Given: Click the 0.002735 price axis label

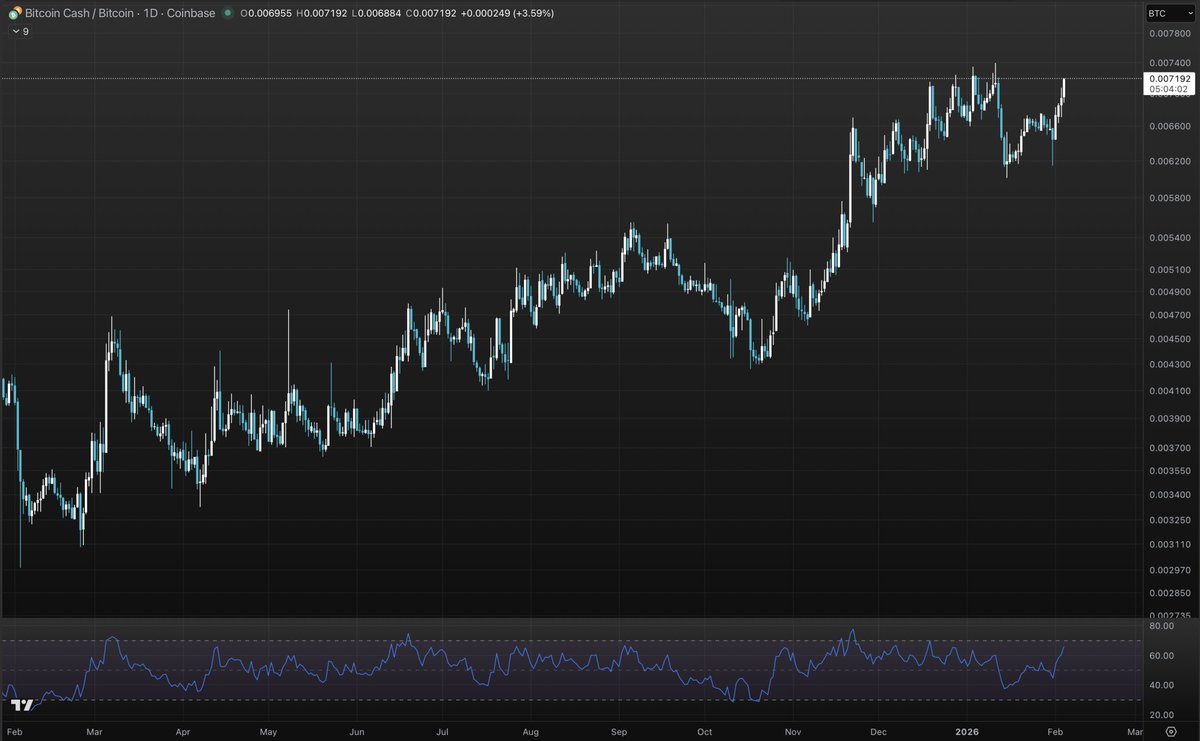Looking at the screenshot, I should pyautogui.click(x=1169, y=616).
